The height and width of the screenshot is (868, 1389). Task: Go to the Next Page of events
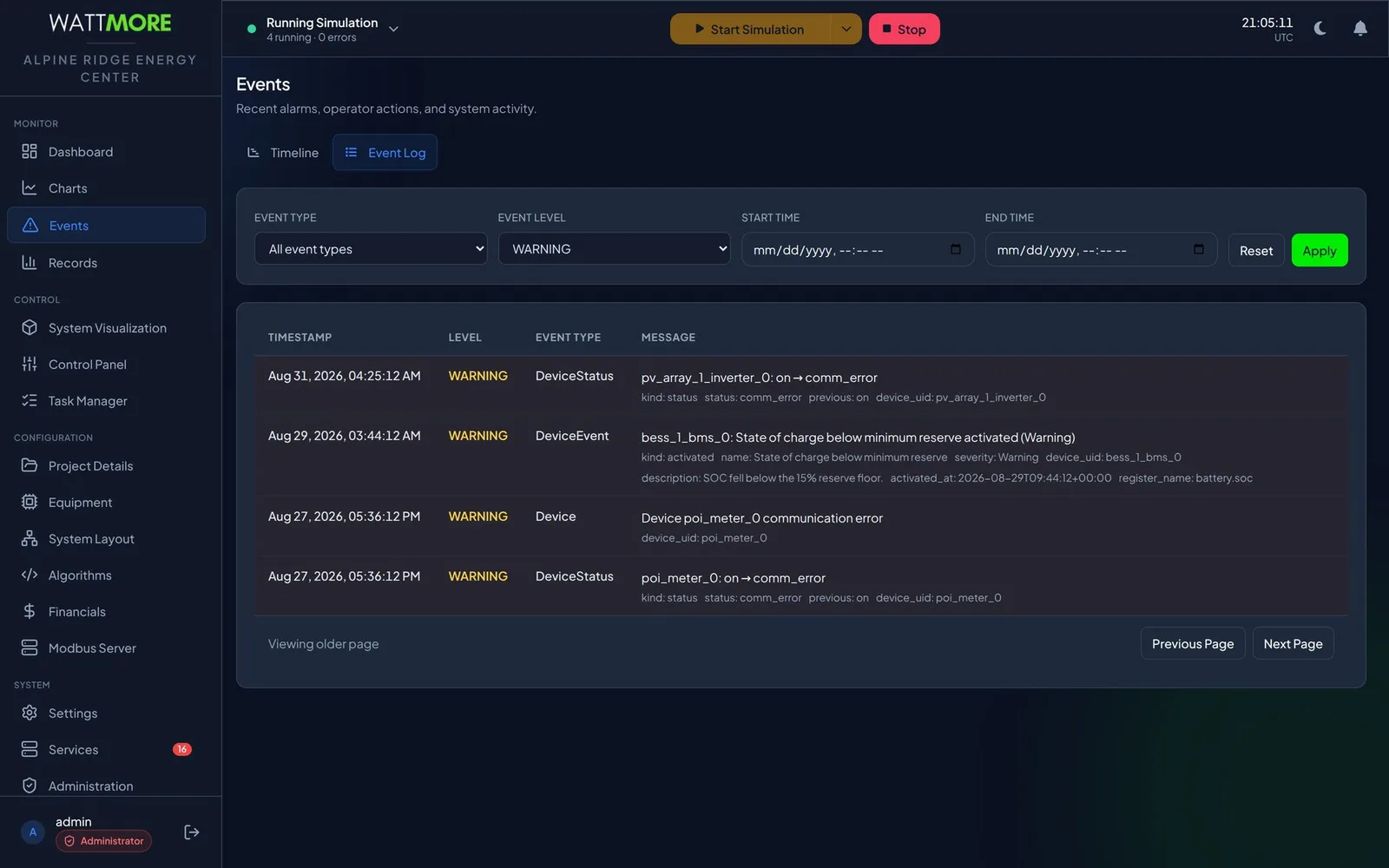(x=1293, y=644)
